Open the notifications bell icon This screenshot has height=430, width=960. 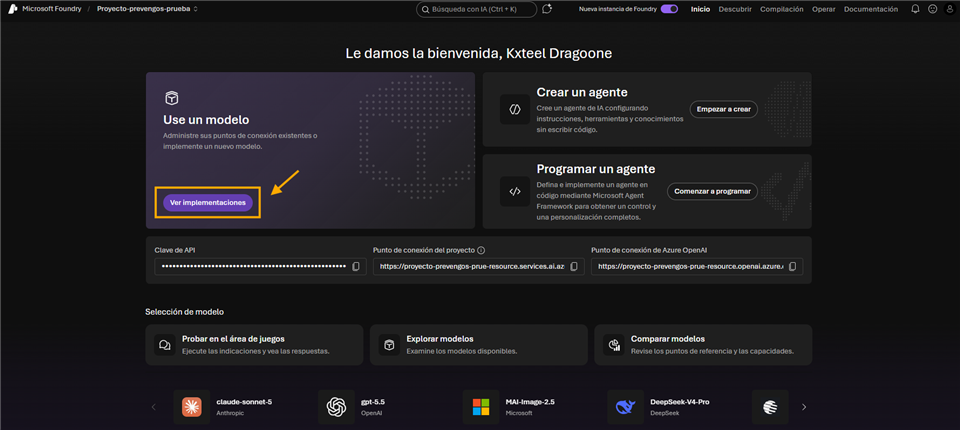(915, 9)
